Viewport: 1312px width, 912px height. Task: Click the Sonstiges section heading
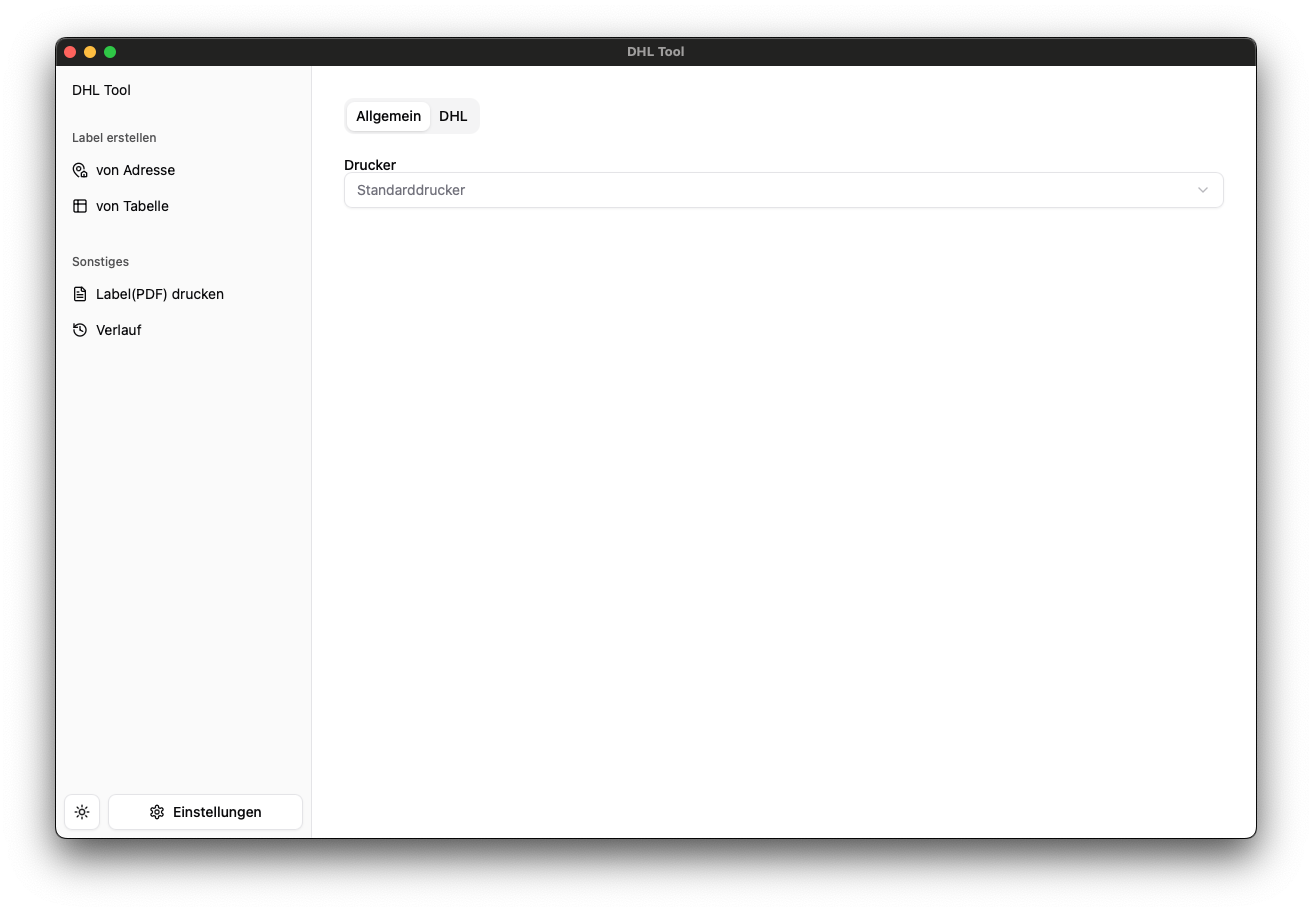pos(100,262)
